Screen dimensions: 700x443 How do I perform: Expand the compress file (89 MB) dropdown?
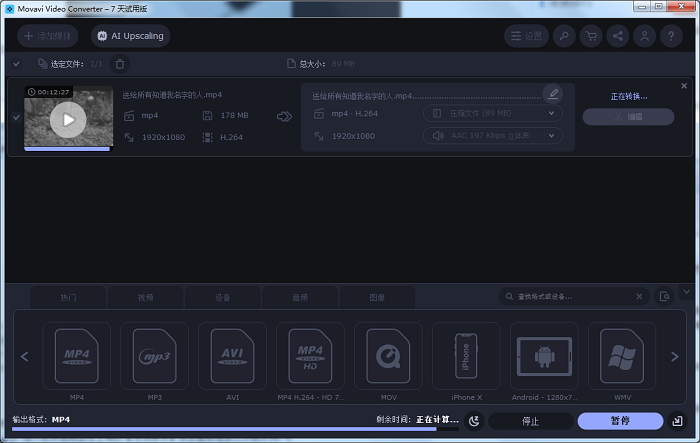[x=493, y=113]
